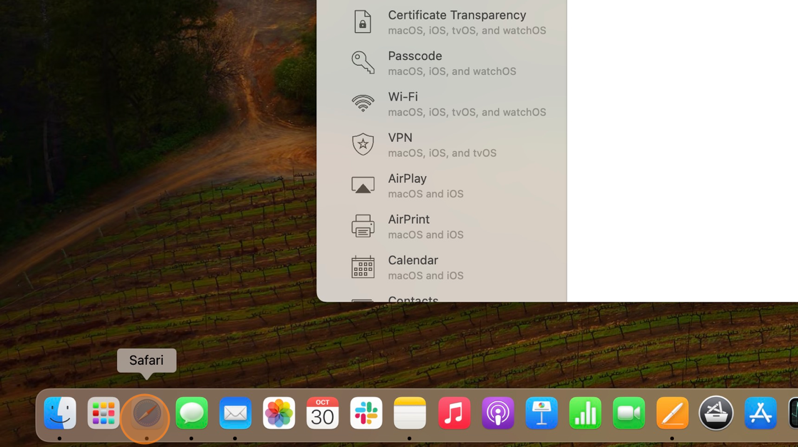The height and width of the screenshot is (447, 798).
Task: Select the Wi-Fi signal icon
Action: (362, 103)
